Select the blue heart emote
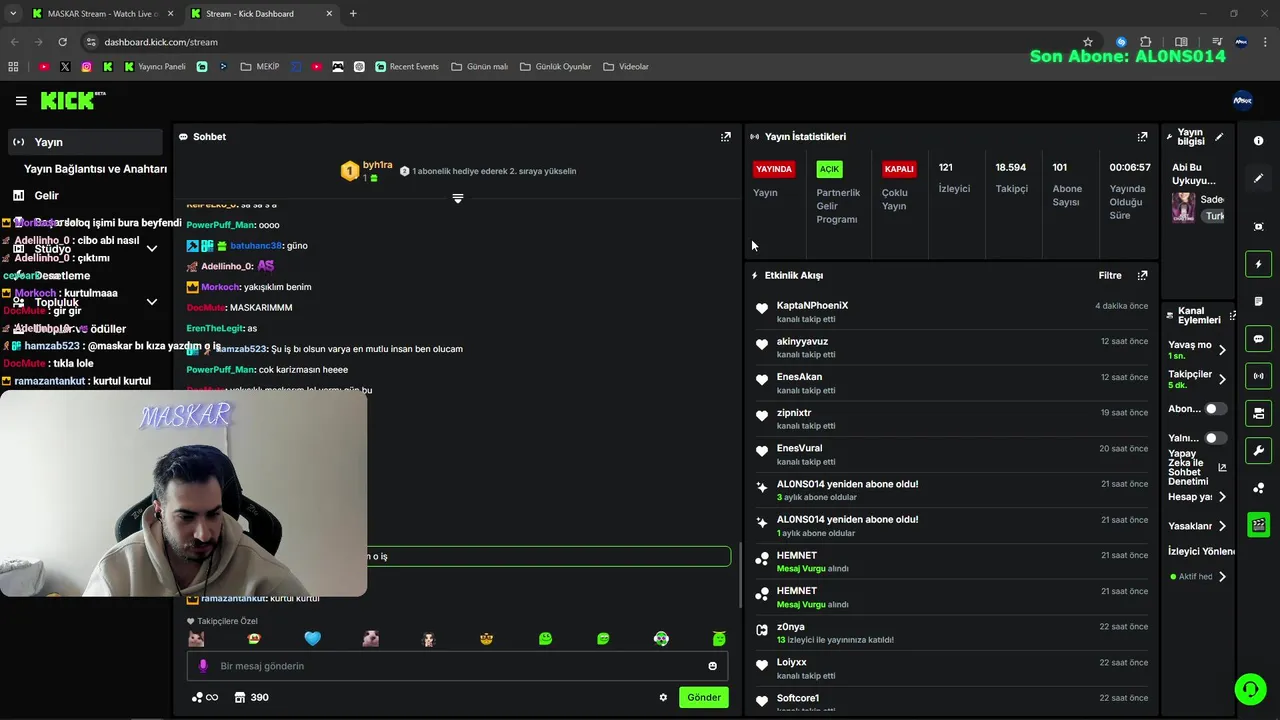 312,639
